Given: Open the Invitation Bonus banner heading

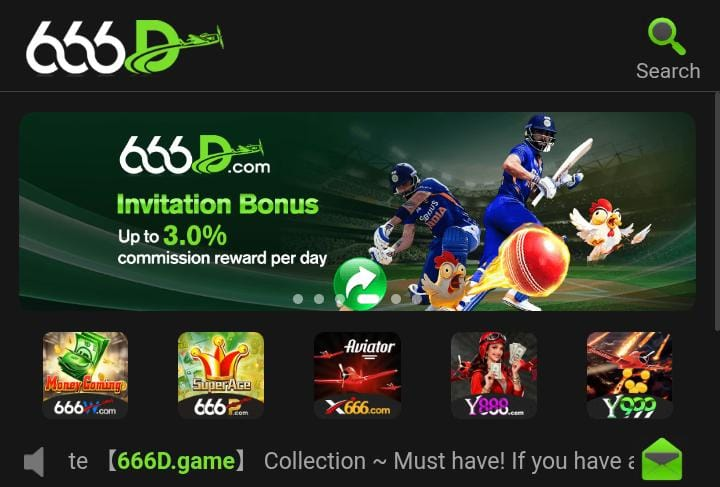Looking at the screenshot, I should click(x=218, y=204).
